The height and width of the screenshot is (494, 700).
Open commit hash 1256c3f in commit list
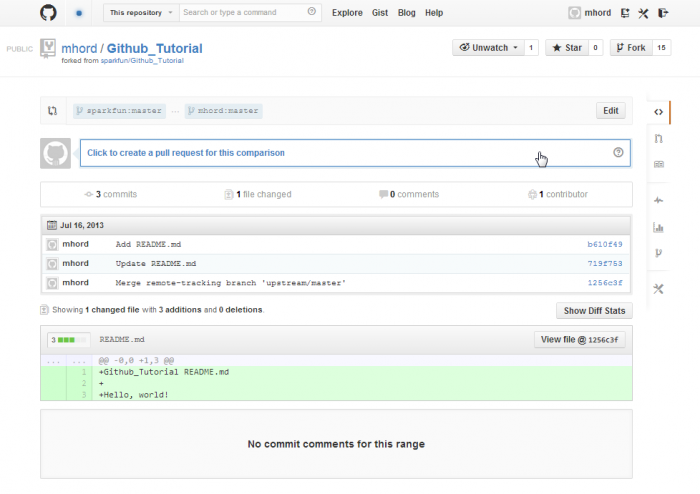tap(604, 283)
